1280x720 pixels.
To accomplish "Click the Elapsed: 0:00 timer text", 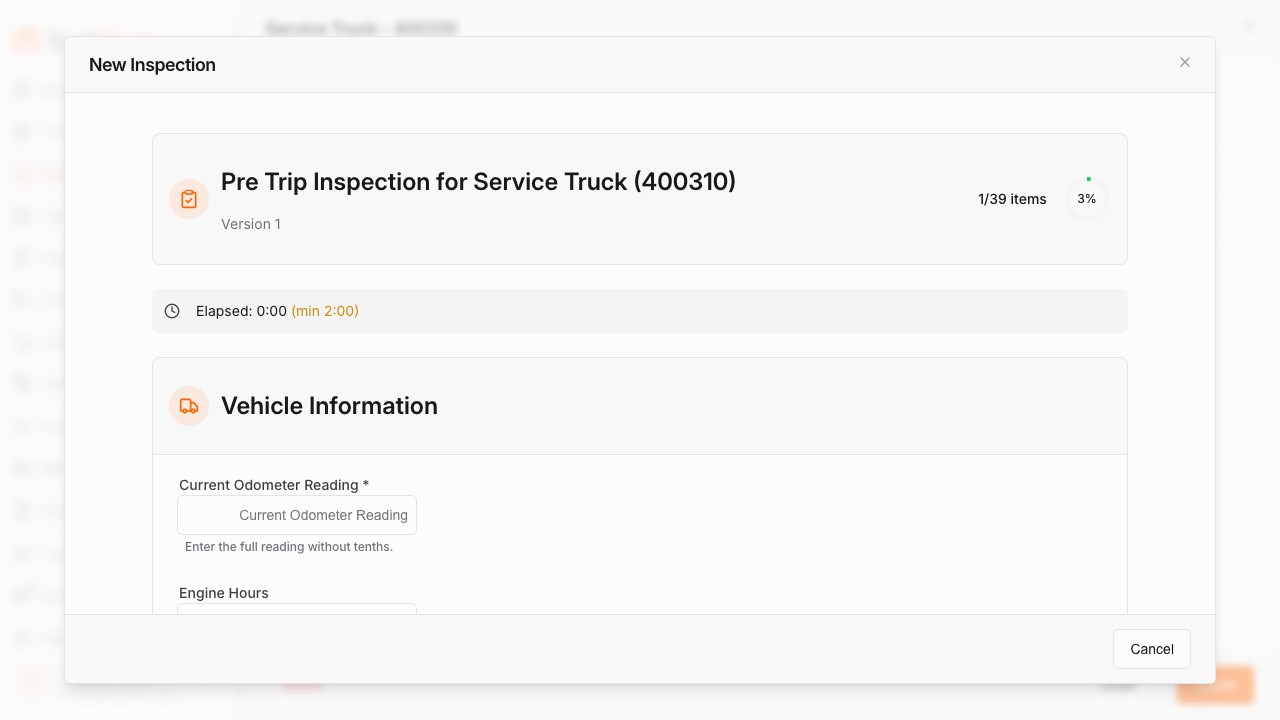I will (241, 311).
